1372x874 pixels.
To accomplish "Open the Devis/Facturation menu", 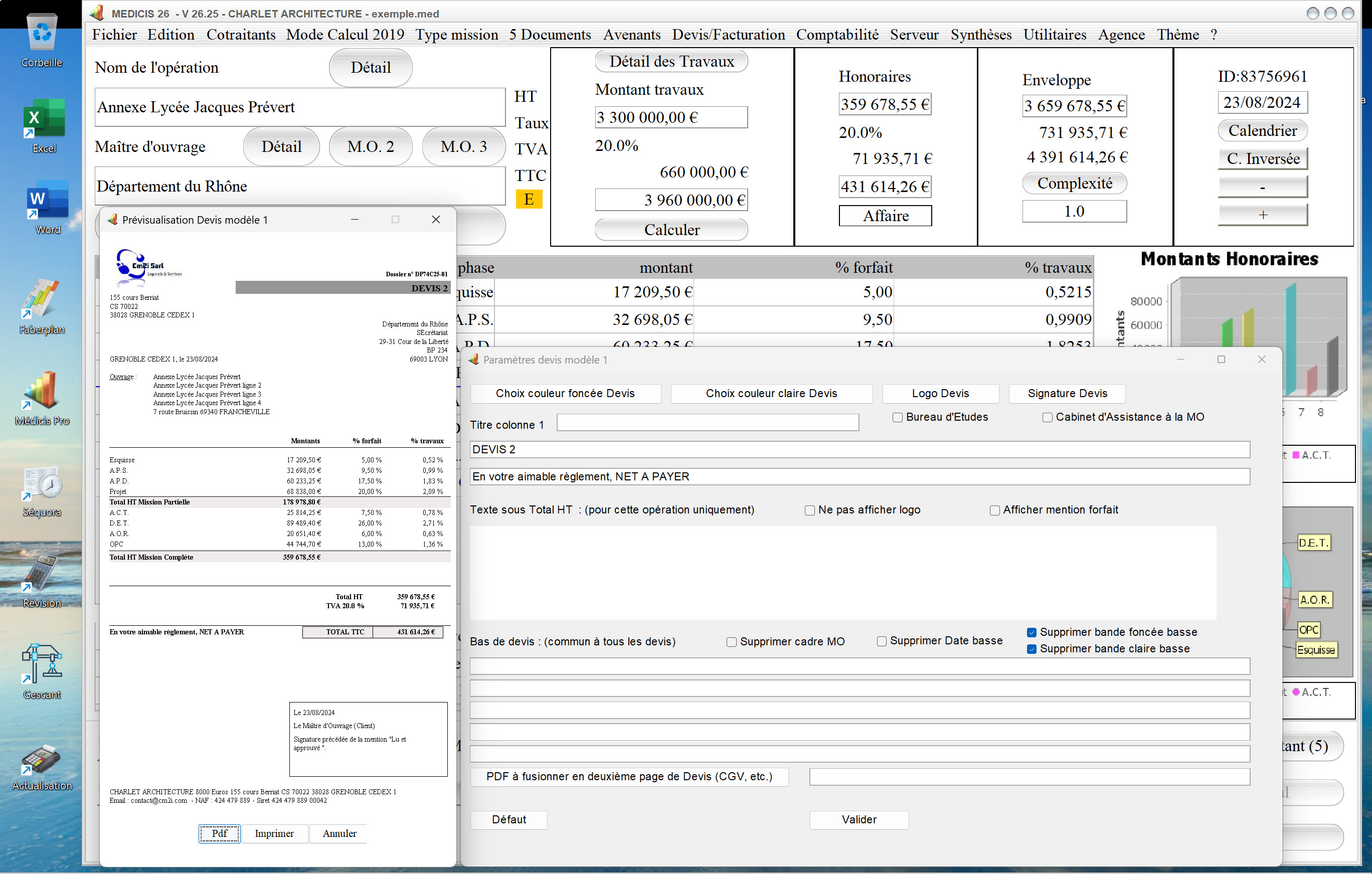I will tap(728, 34).
